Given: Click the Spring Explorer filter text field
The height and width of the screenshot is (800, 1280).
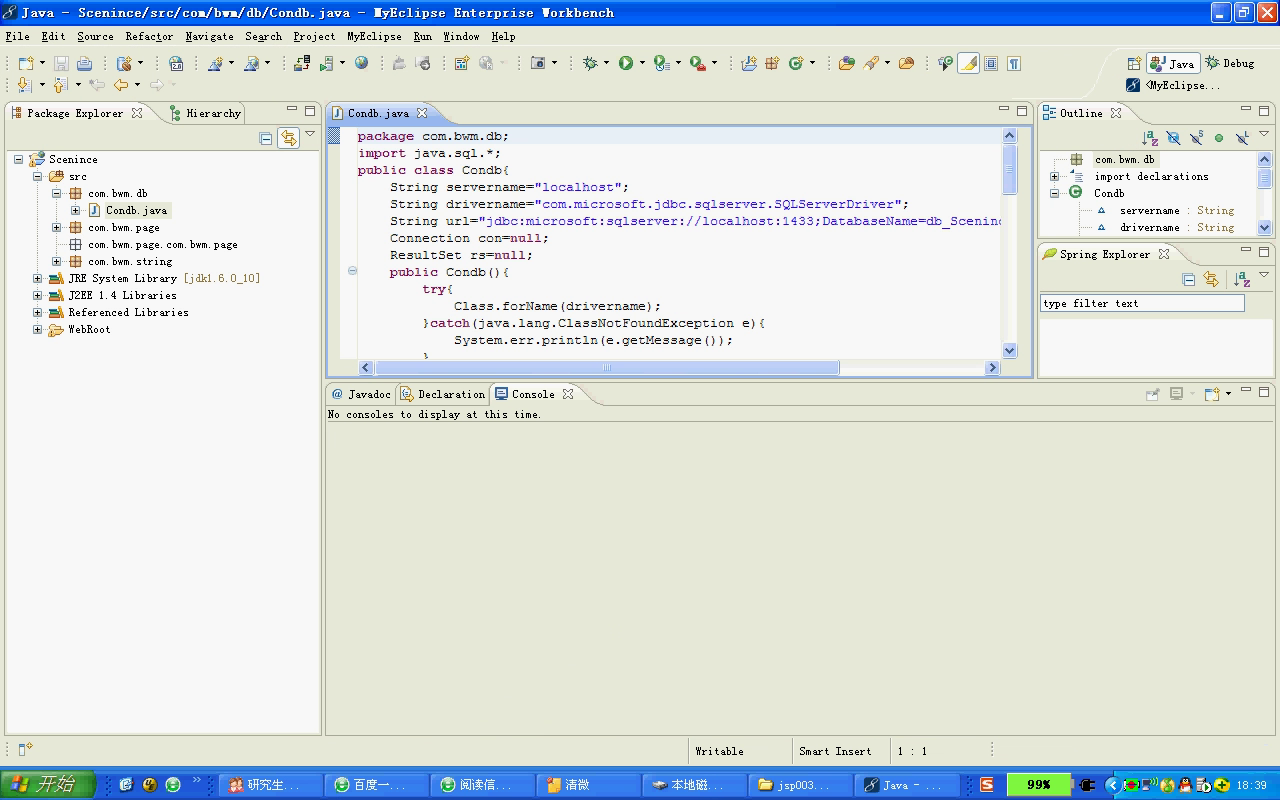Looking at the screenshot, I should 1143,303.
